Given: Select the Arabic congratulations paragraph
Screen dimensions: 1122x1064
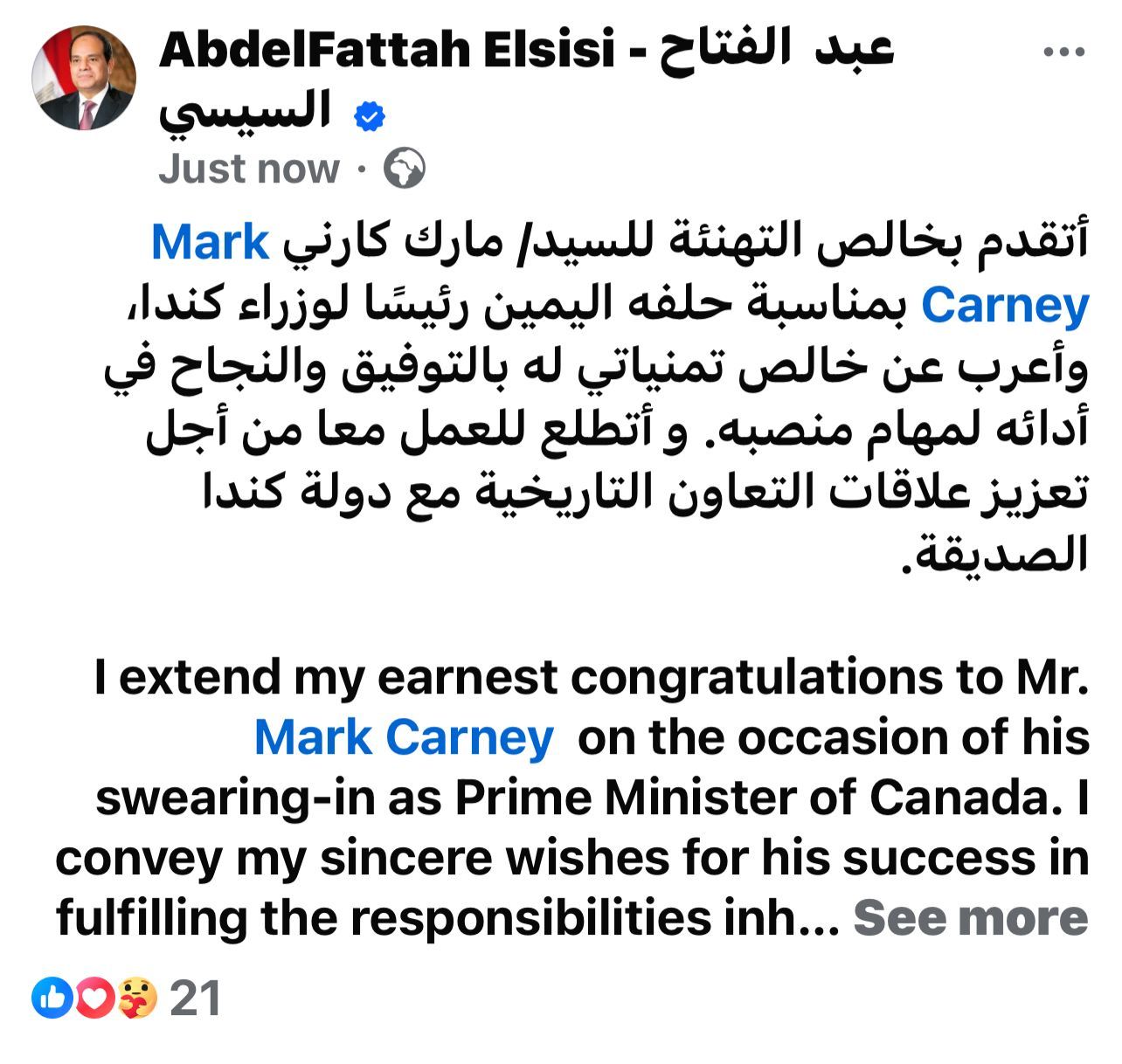Looking at the screenshot, I should click(559, 393).
